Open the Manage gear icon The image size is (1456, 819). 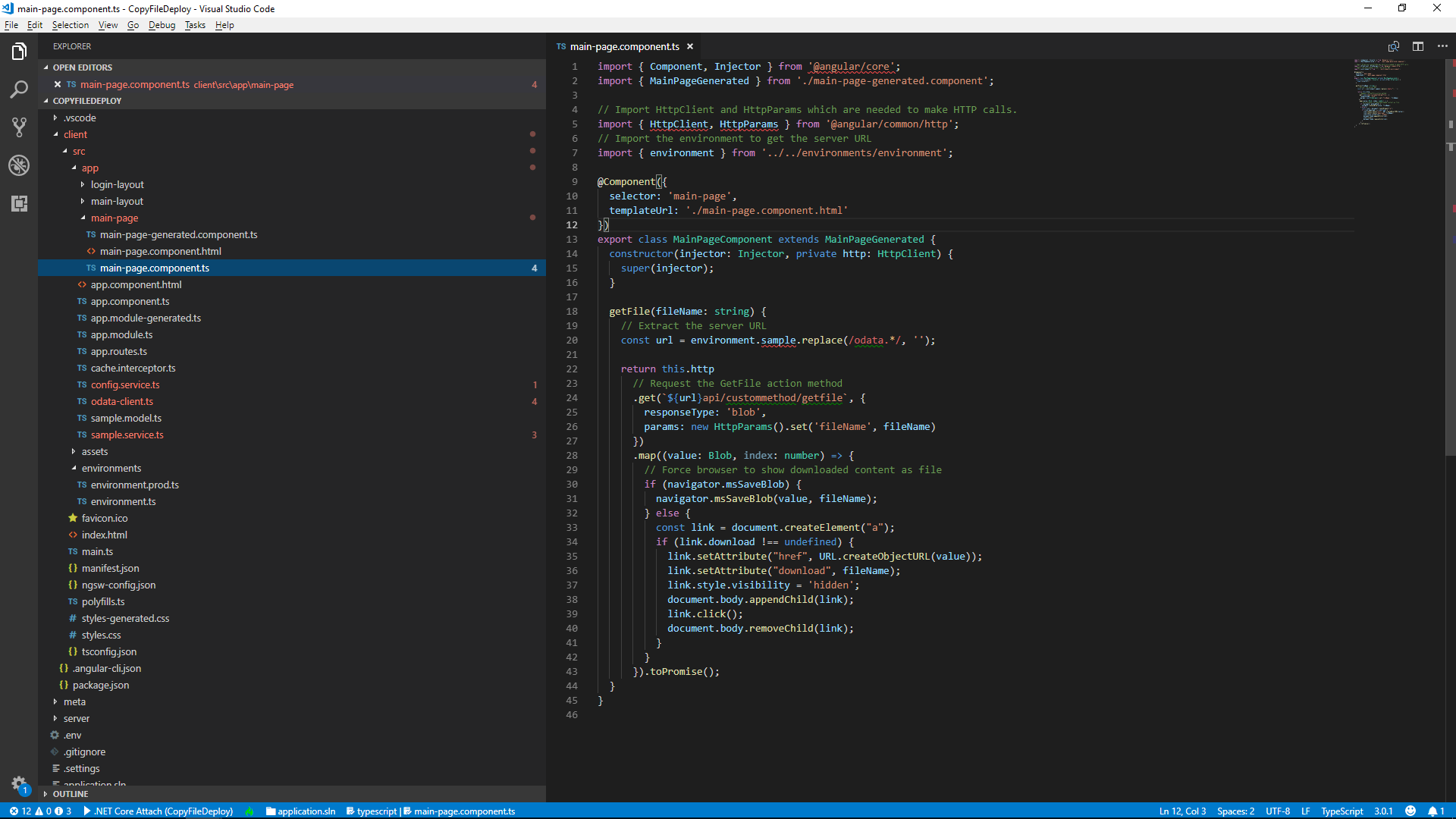coord(19,784)
